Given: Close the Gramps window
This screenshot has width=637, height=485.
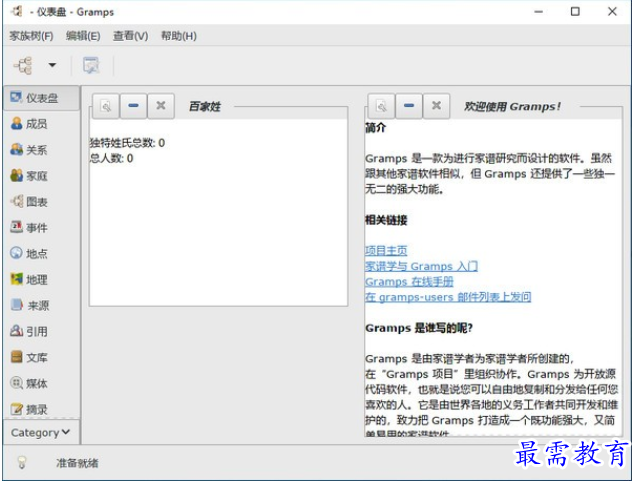Looking at the screenshot, I should [612, 12].
